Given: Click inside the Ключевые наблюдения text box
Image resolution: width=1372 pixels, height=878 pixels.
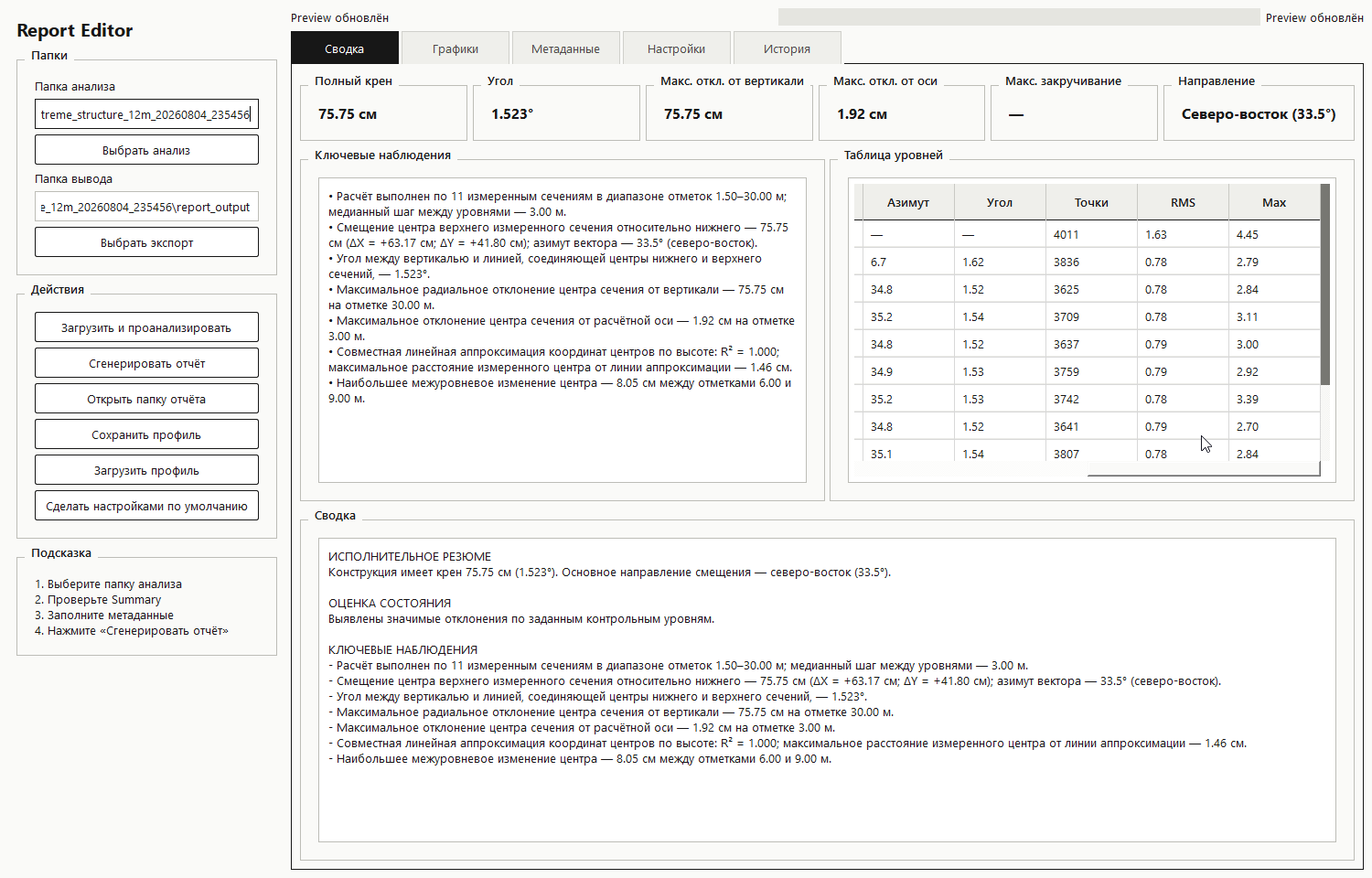Looking at the screenshot, I should (563, 330).
